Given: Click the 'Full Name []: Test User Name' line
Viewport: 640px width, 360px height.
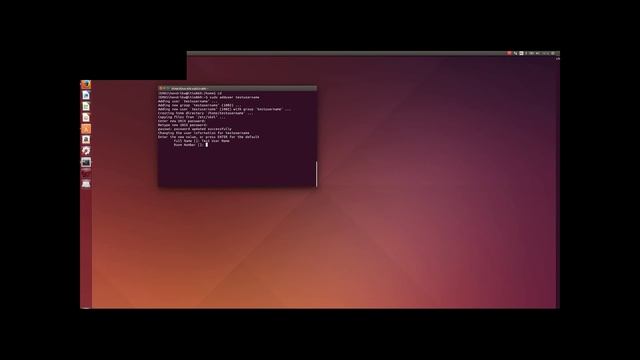Looking at the screenshot, I should pos(202,141).
